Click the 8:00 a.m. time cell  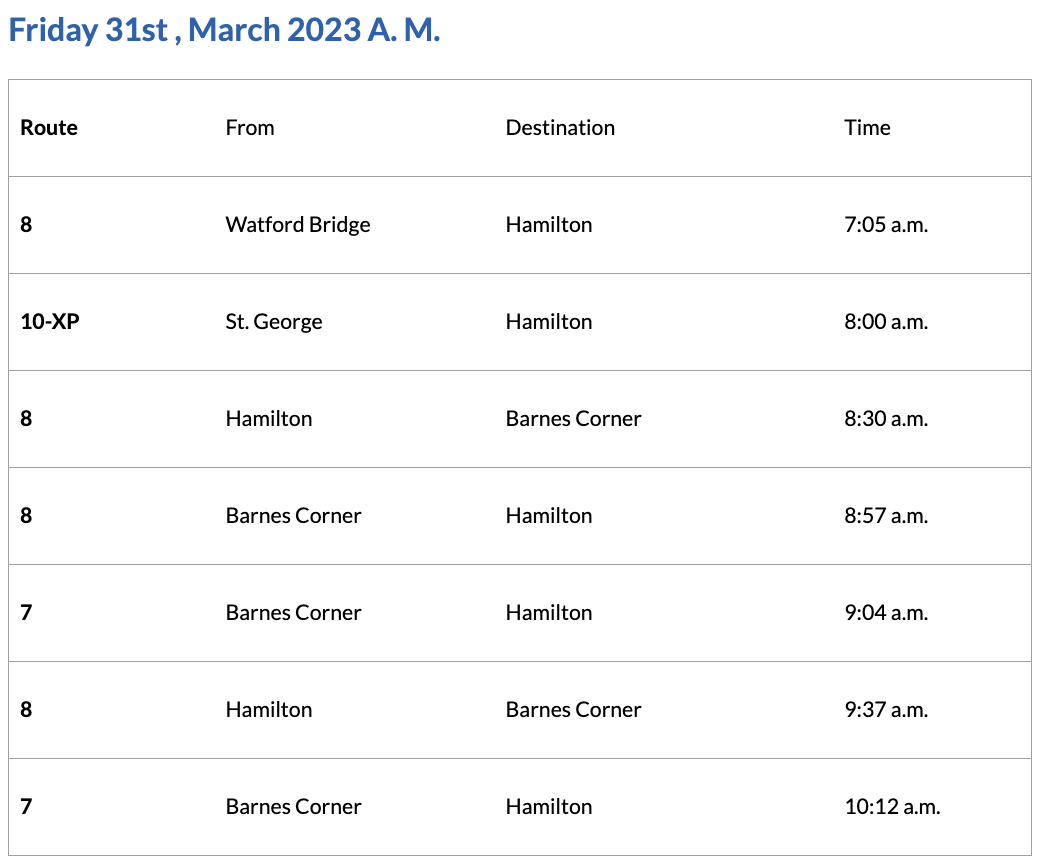886,322
